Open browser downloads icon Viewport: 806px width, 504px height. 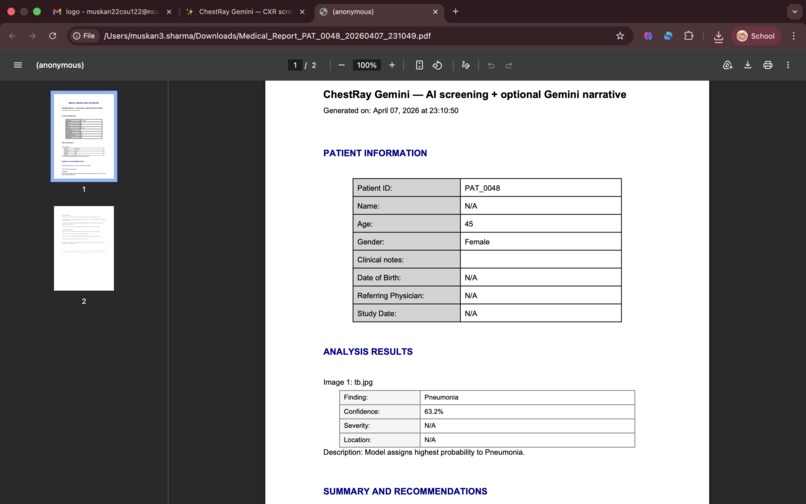[718, 36]
